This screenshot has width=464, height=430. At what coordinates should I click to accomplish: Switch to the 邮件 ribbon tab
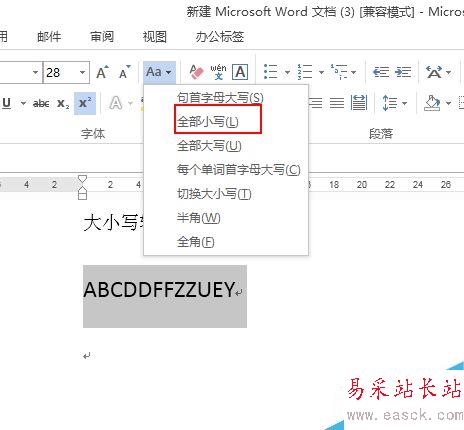49,36
